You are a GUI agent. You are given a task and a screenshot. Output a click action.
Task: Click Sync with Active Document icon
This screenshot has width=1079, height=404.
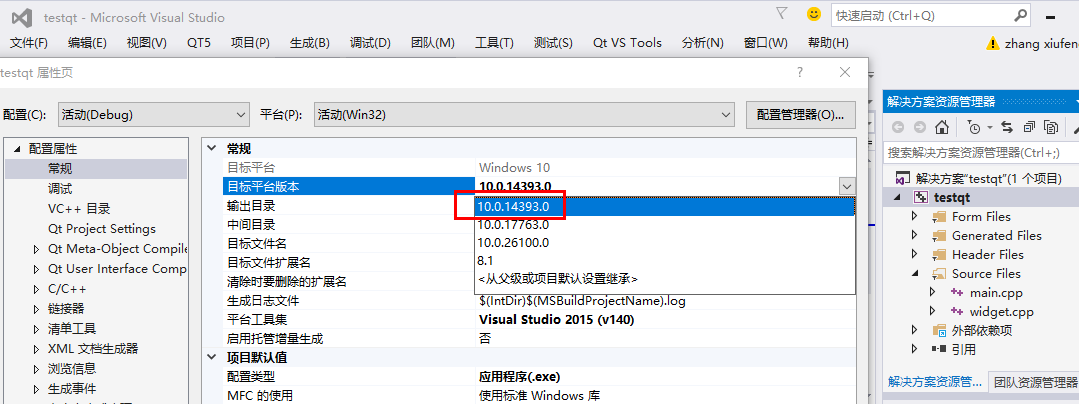[x=1007, y=127]
